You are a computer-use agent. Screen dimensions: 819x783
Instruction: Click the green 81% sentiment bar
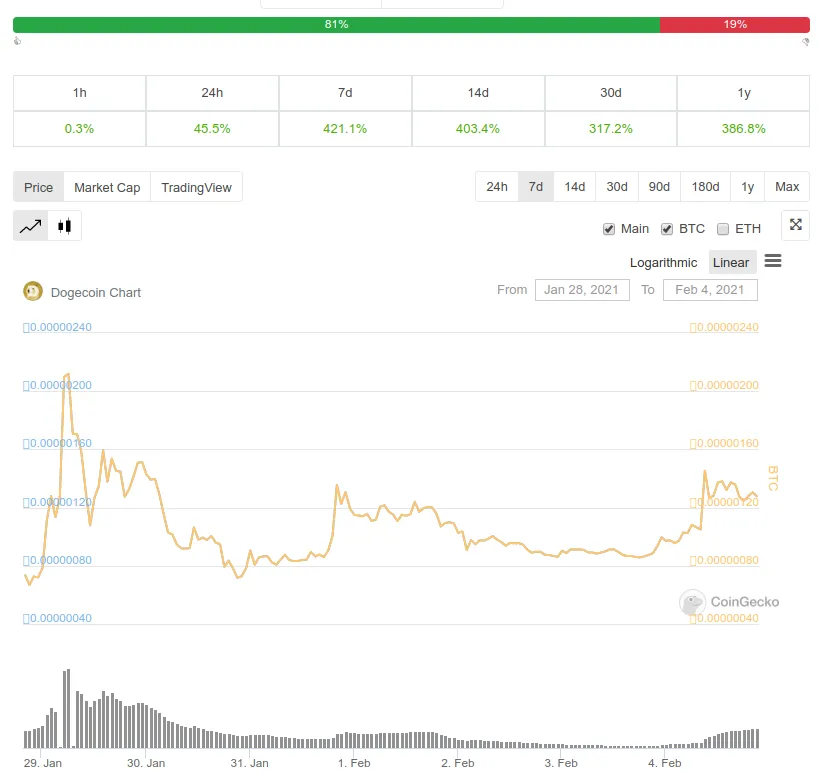(336, 25)
